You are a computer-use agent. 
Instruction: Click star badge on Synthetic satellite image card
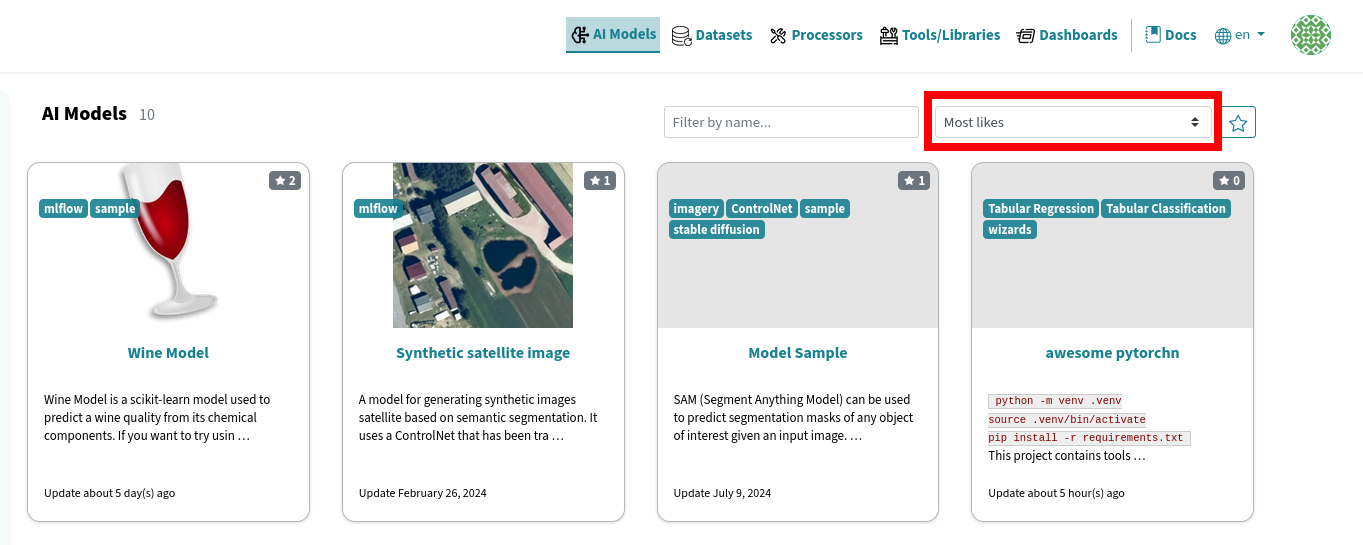click(x=600, y=181)
